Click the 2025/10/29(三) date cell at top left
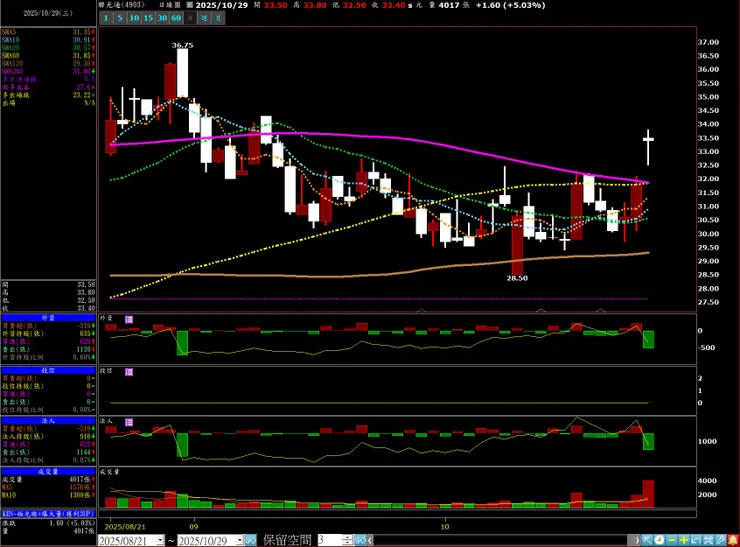Viewport: 740px width, 547px height. click(x=48, y=13)
